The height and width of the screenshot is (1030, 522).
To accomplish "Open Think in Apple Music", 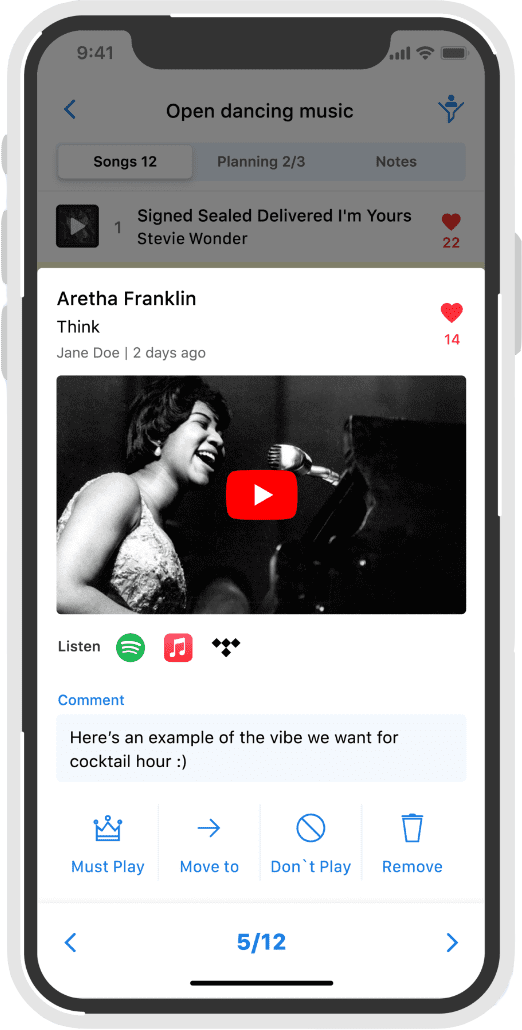I will tap(178, 647).
